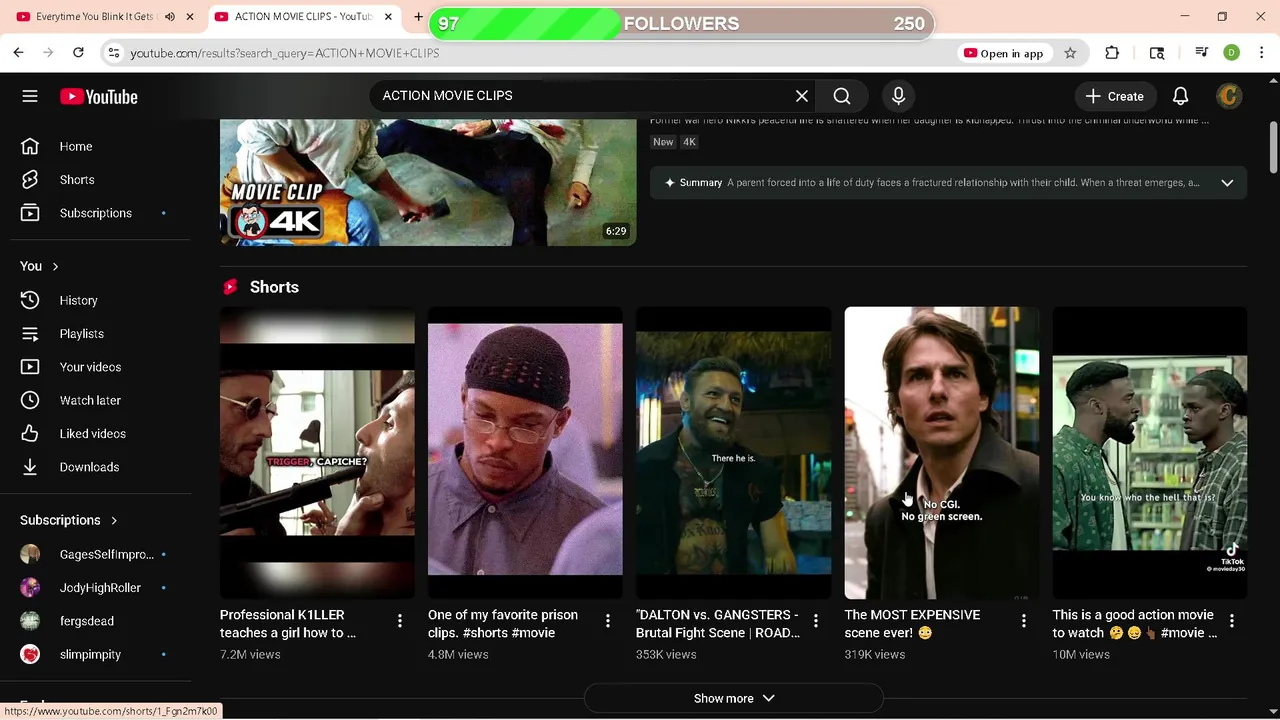This screenshot has height=720, width=1280.
Task: Open the browser media controls icon
Action: 1202,53
